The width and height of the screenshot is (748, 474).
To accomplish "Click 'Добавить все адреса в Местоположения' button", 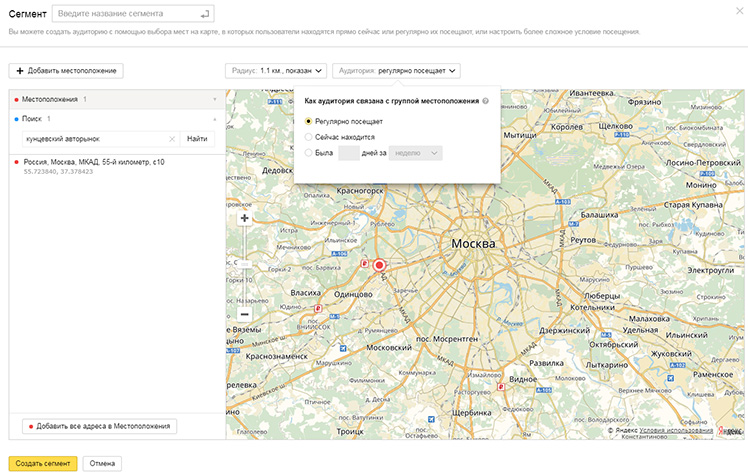I will tap(99, 426).
